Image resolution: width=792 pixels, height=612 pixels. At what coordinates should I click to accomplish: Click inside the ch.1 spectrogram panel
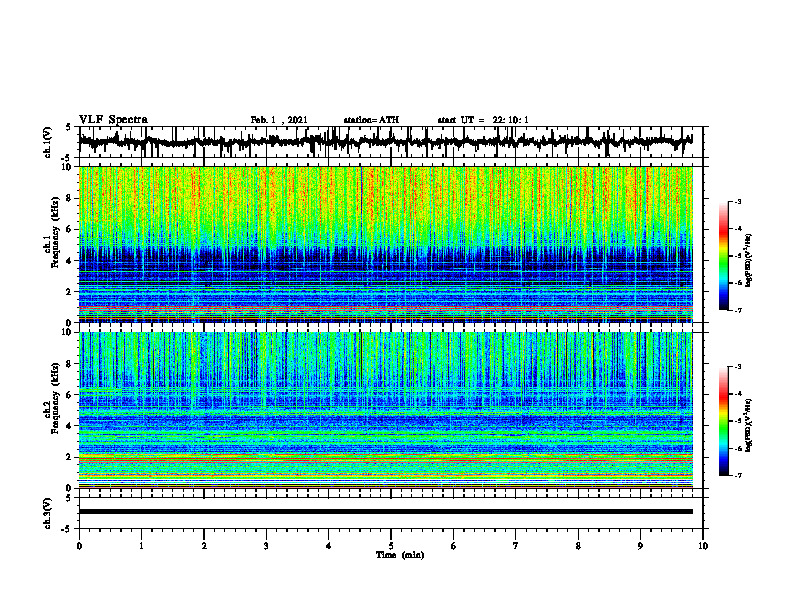385,244
